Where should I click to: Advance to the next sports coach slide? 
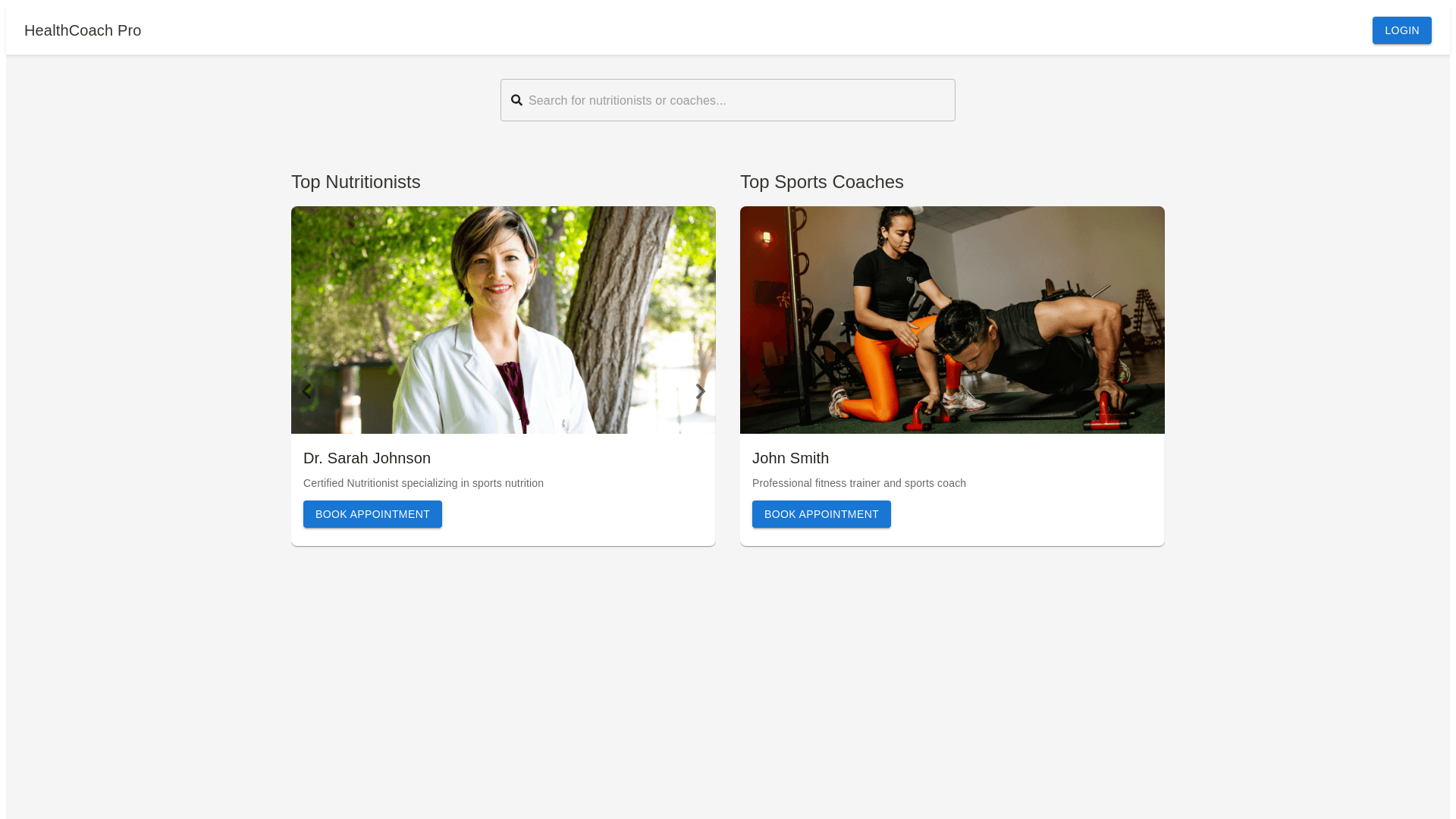coord(1150,391)
